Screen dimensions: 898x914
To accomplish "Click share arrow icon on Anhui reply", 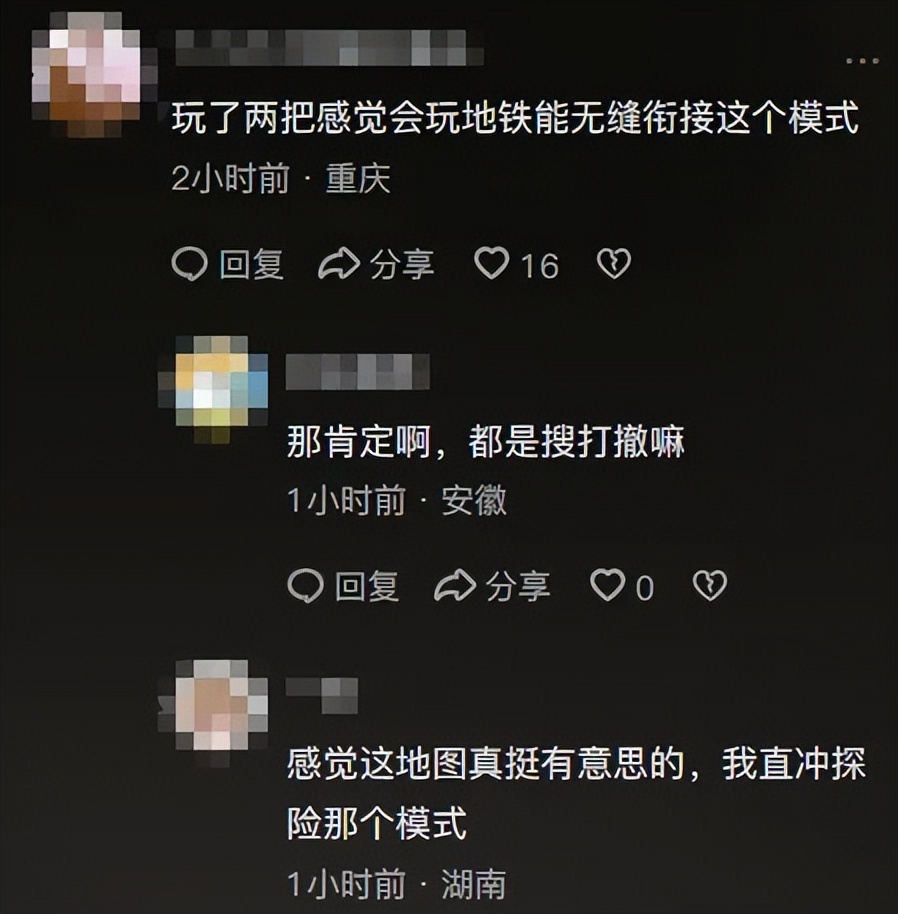I will coord(455,585).
